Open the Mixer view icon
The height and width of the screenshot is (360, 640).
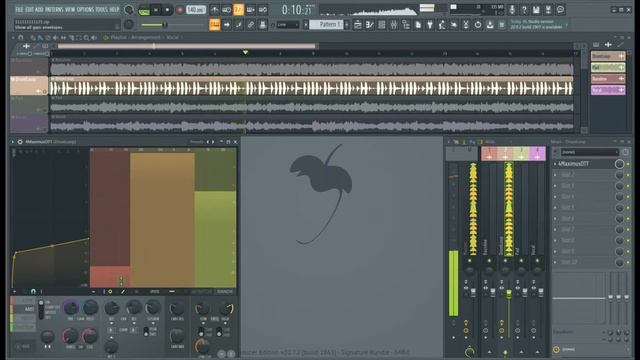tap(393, 25)
